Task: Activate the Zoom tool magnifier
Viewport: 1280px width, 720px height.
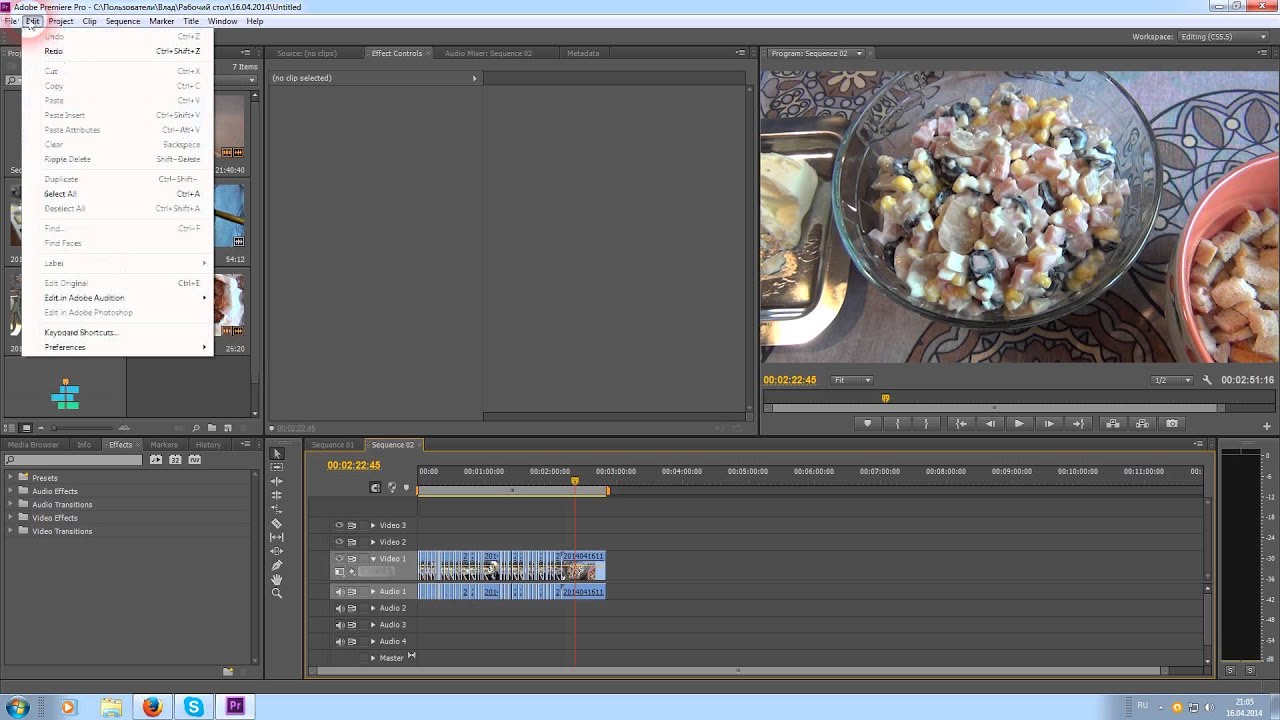Action: [277, 593]
